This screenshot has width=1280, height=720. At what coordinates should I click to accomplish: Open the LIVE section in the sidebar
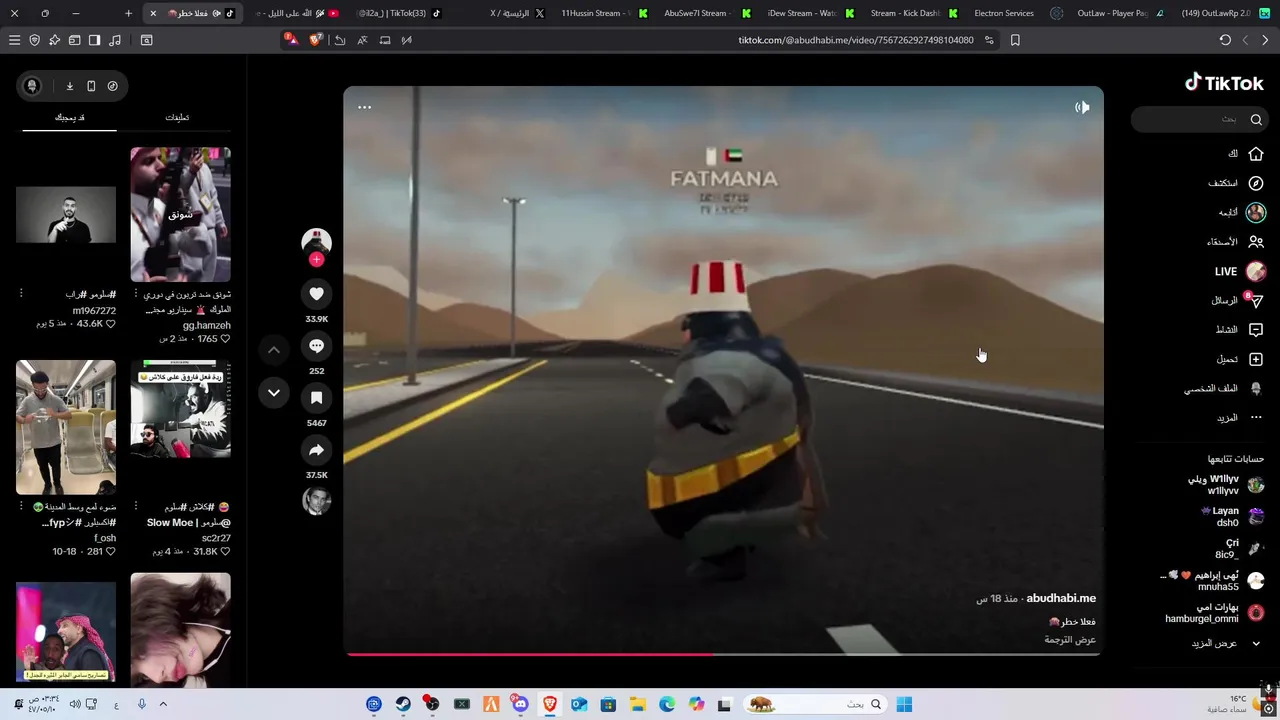pyautogui.click(x=1240, y=271)
